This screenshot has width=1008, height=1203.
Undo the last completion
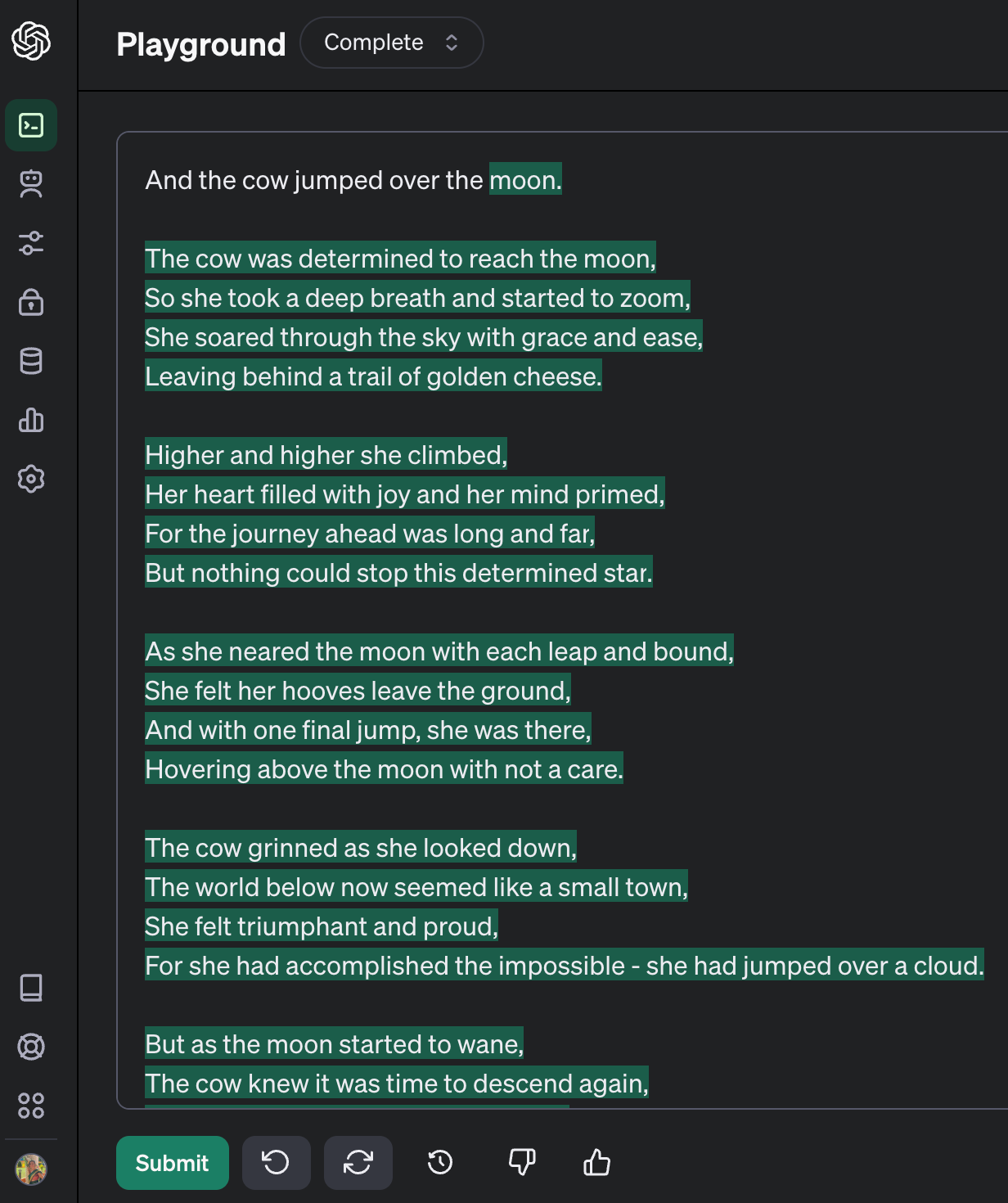tap(276, 1162)
